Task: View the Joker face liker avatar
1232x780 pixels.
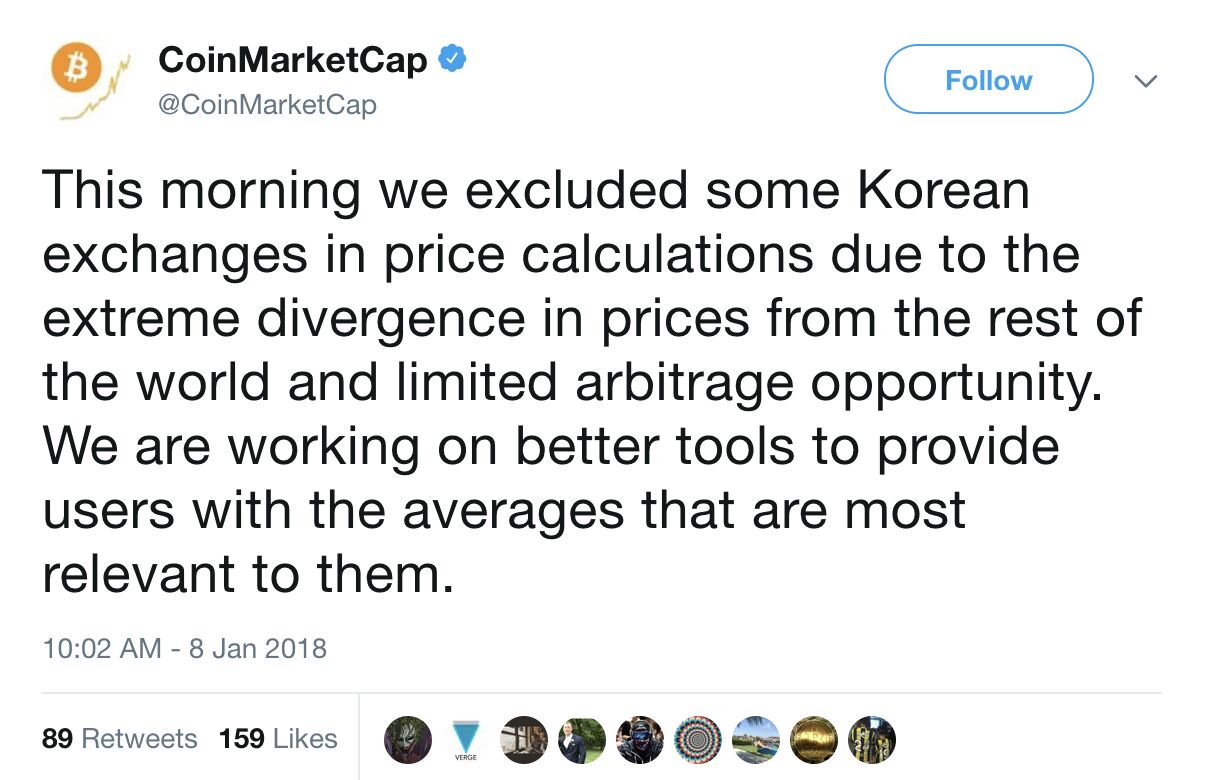Action: tap(407, 739)
